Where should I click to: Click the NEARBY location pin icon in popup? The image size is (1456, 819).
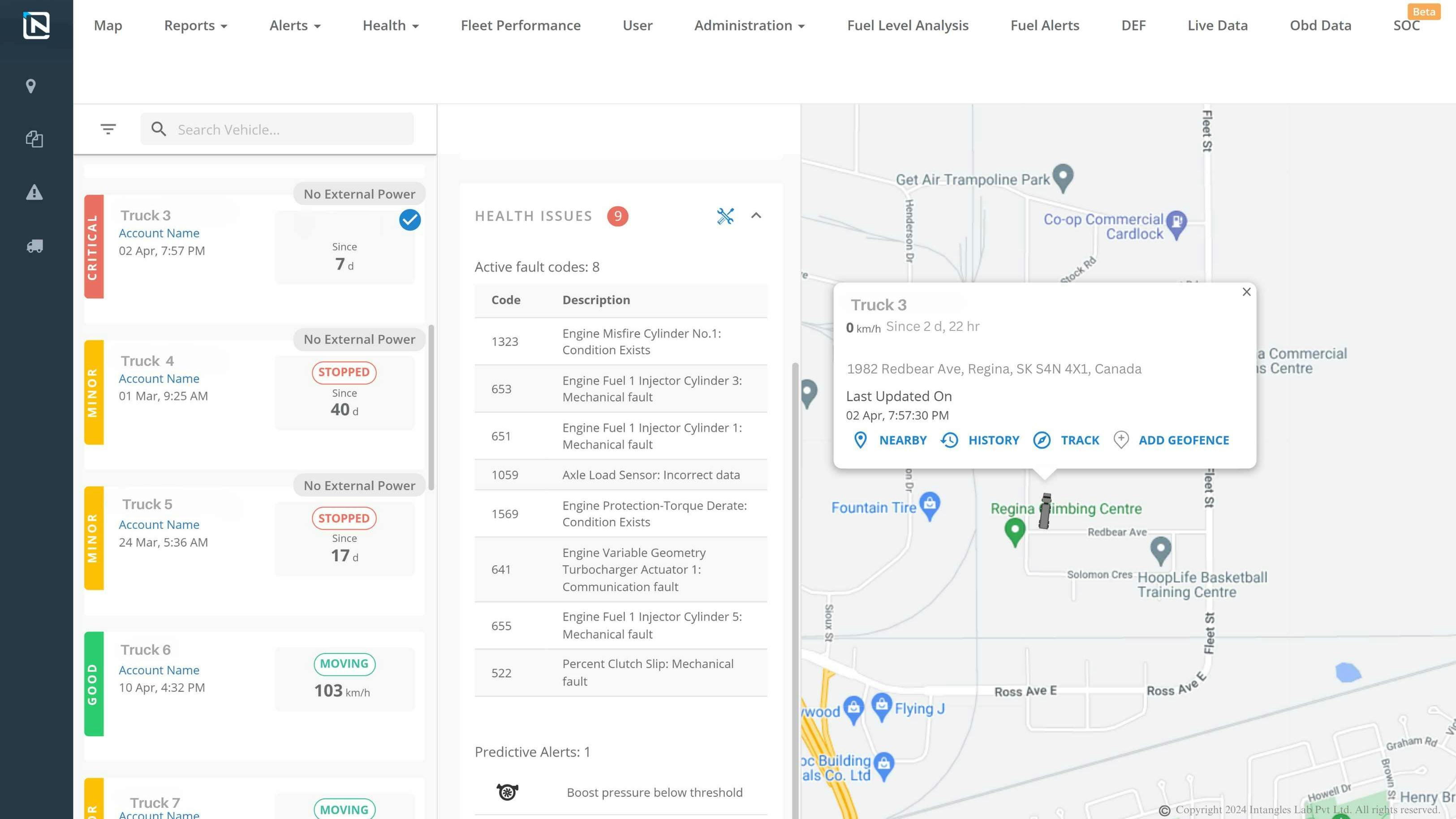point(860,440)
